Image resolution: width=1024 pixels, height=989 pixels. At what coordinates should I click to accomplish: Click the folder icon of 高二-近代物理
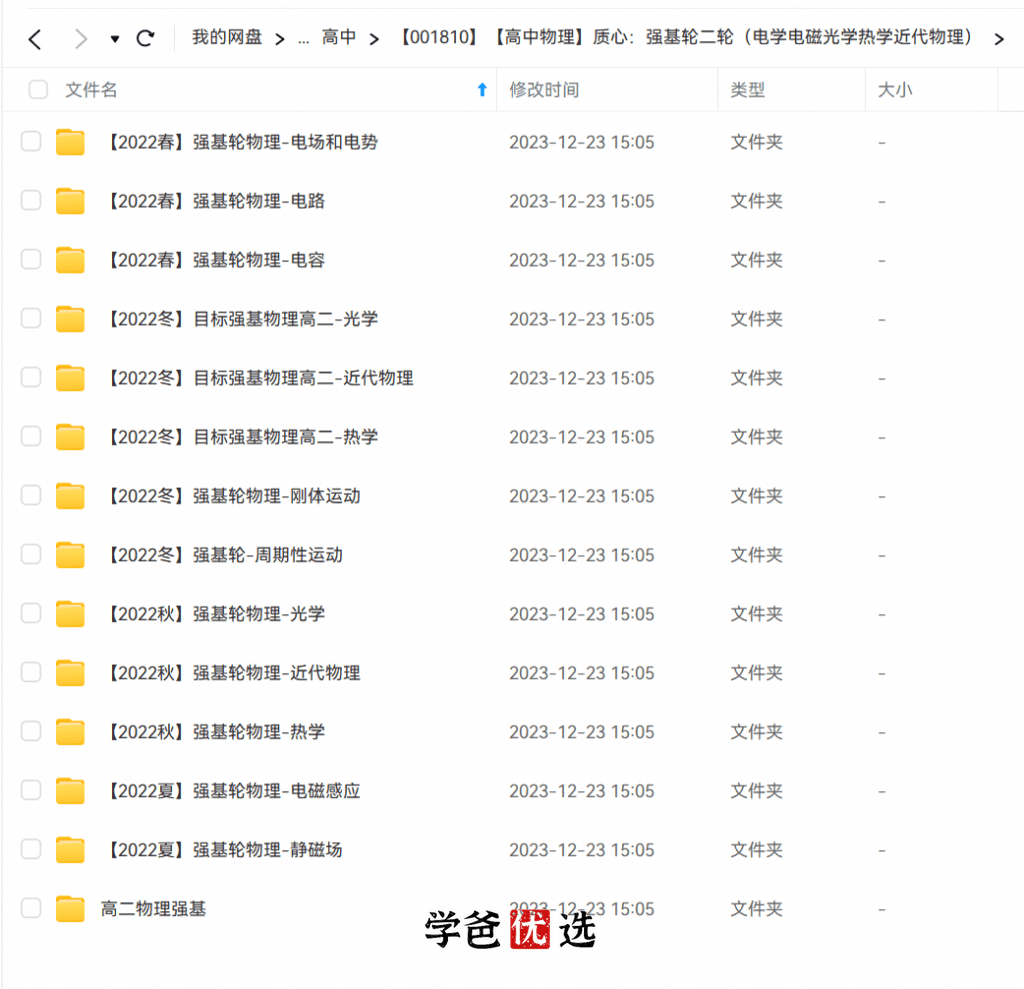(70, 378)
